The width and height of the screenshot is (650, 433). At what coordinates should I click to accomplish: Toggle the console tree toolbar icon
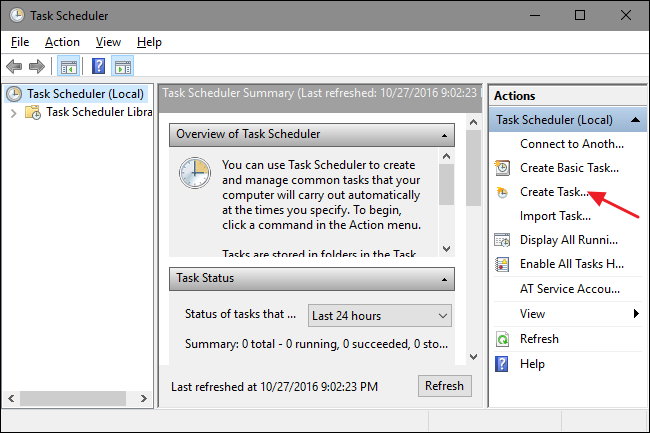click(68, 67)
